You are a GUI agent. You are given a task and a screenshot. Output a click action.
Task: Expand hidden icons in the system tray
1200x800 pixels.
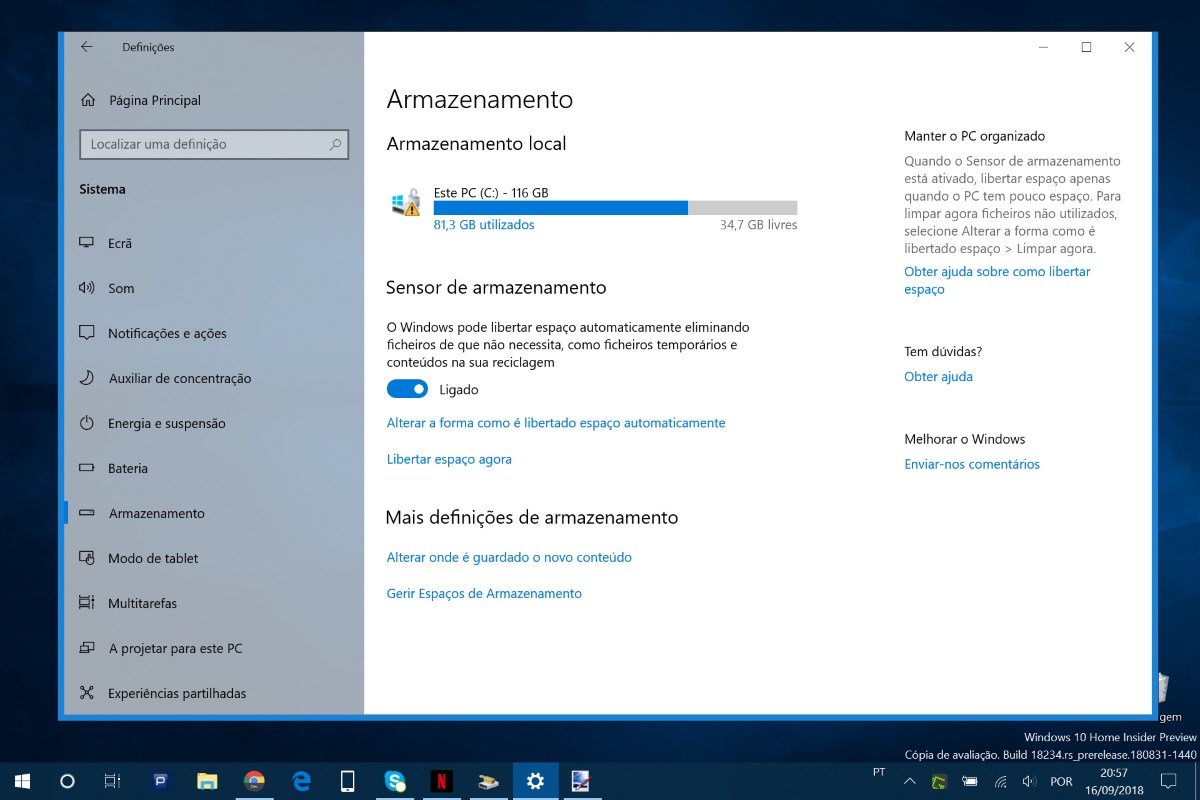tap(910, 780)
